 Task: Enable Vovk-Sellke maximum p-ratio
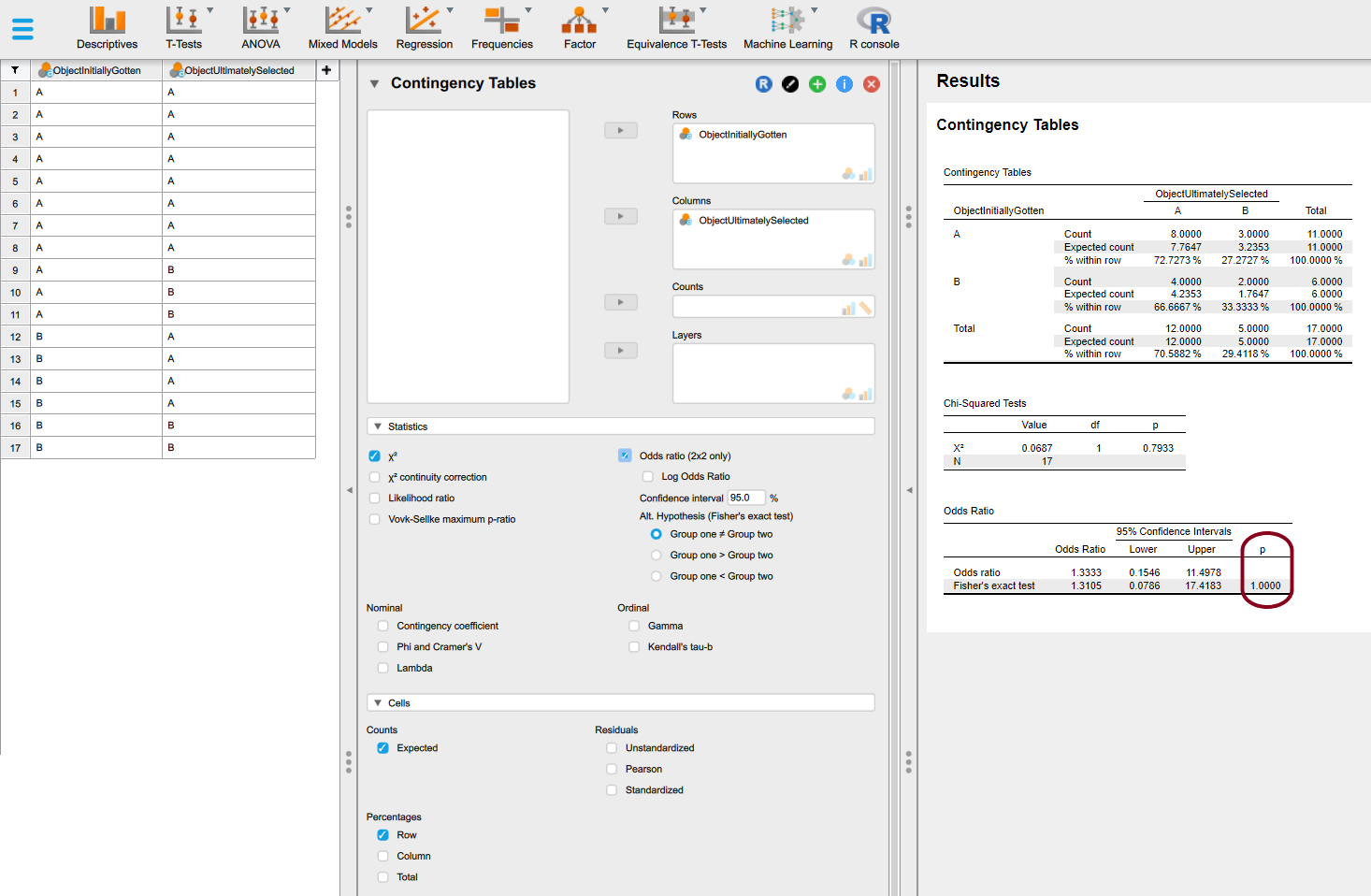[x=375, y=519]
